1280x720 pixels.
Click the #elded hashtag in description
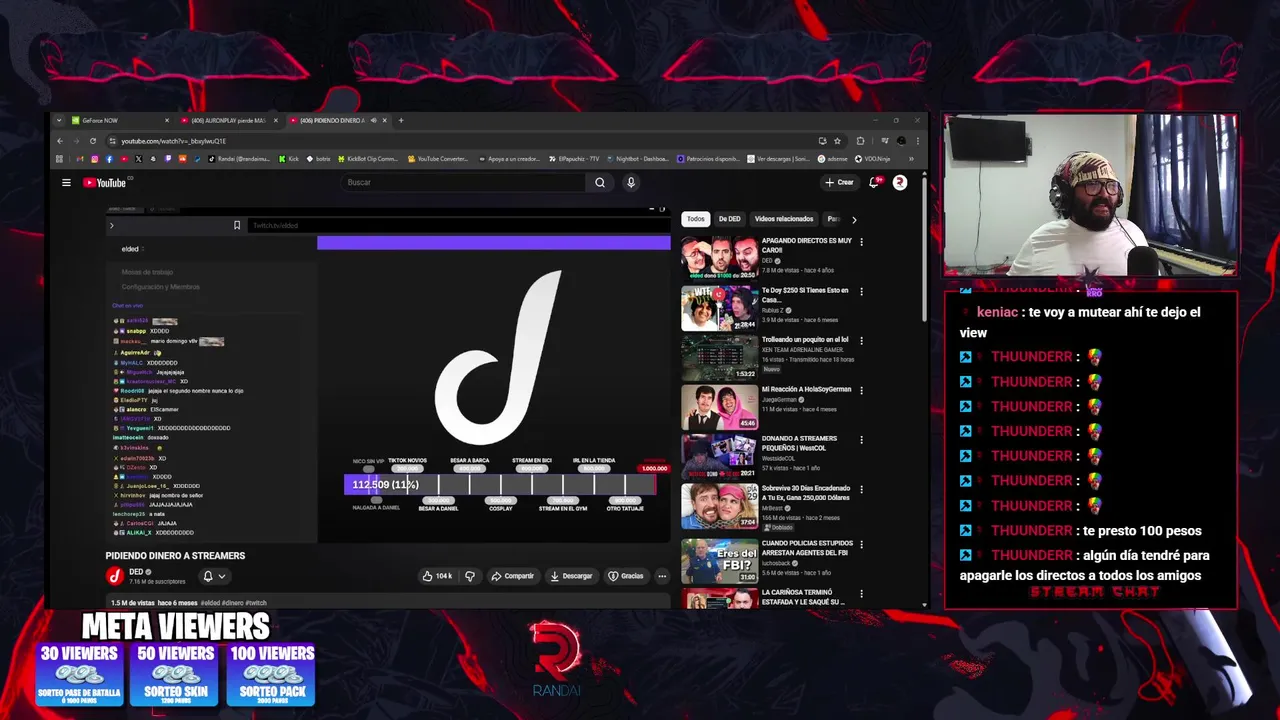tap(210, 603)
